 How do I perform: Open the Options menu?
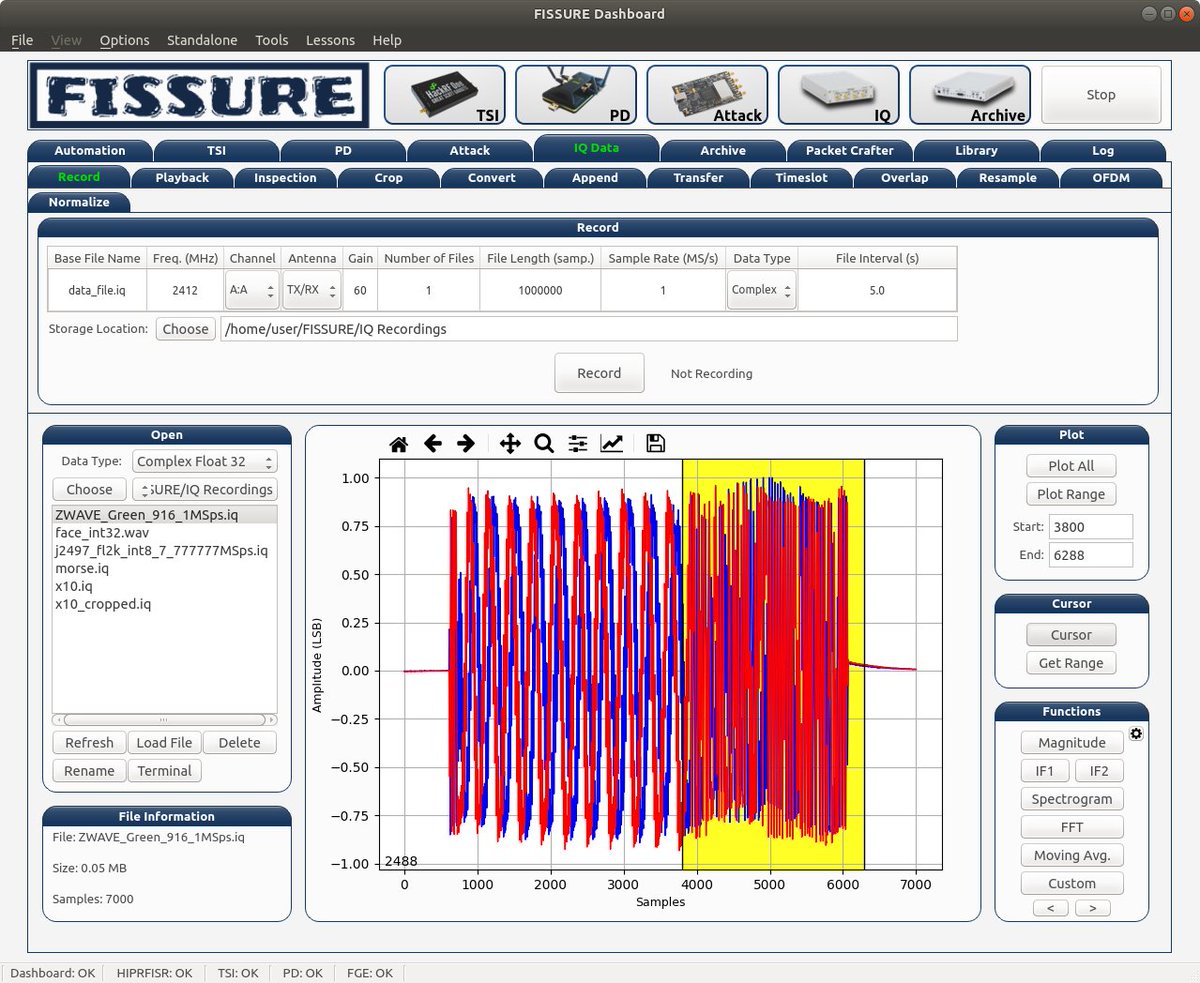pos(124,40)
